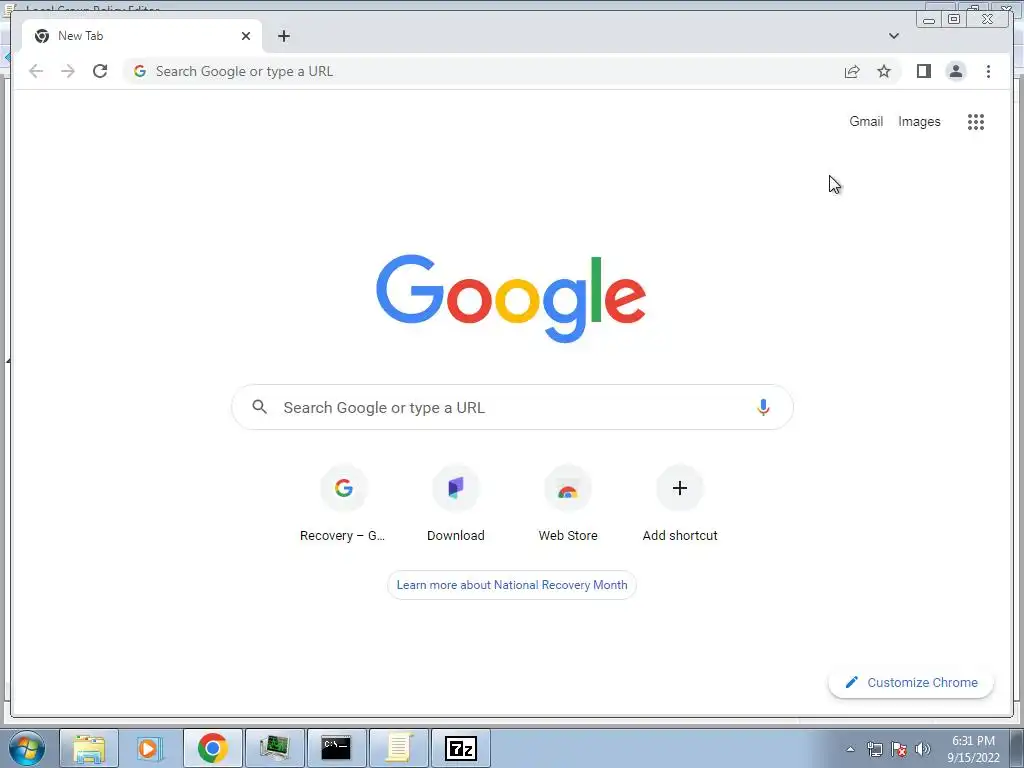Click the network tray icon
The image size is (1024, 768).
click(875, 749)
